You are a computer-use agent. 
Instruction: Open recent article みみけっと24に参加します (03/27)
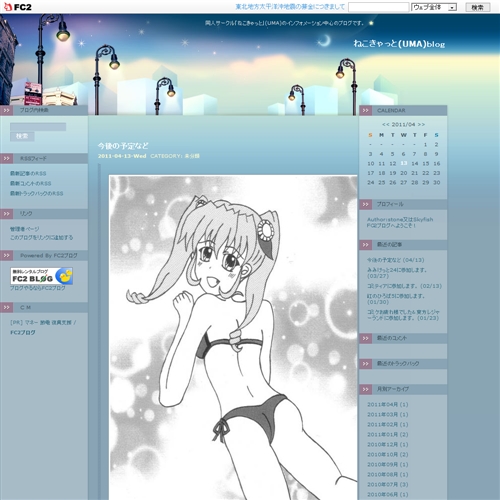397,273
